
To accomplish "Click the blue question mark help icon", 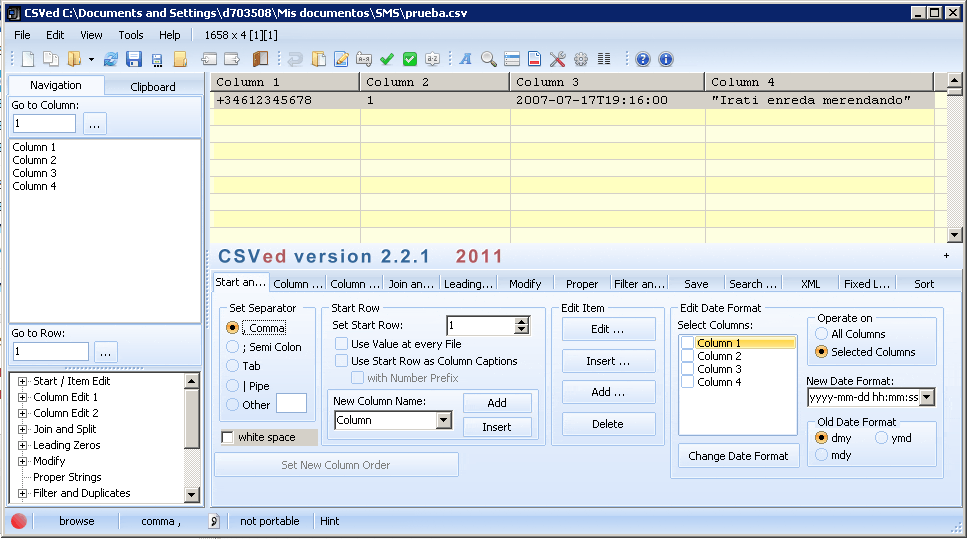I will pyautogui.click(x=643, y=59).
